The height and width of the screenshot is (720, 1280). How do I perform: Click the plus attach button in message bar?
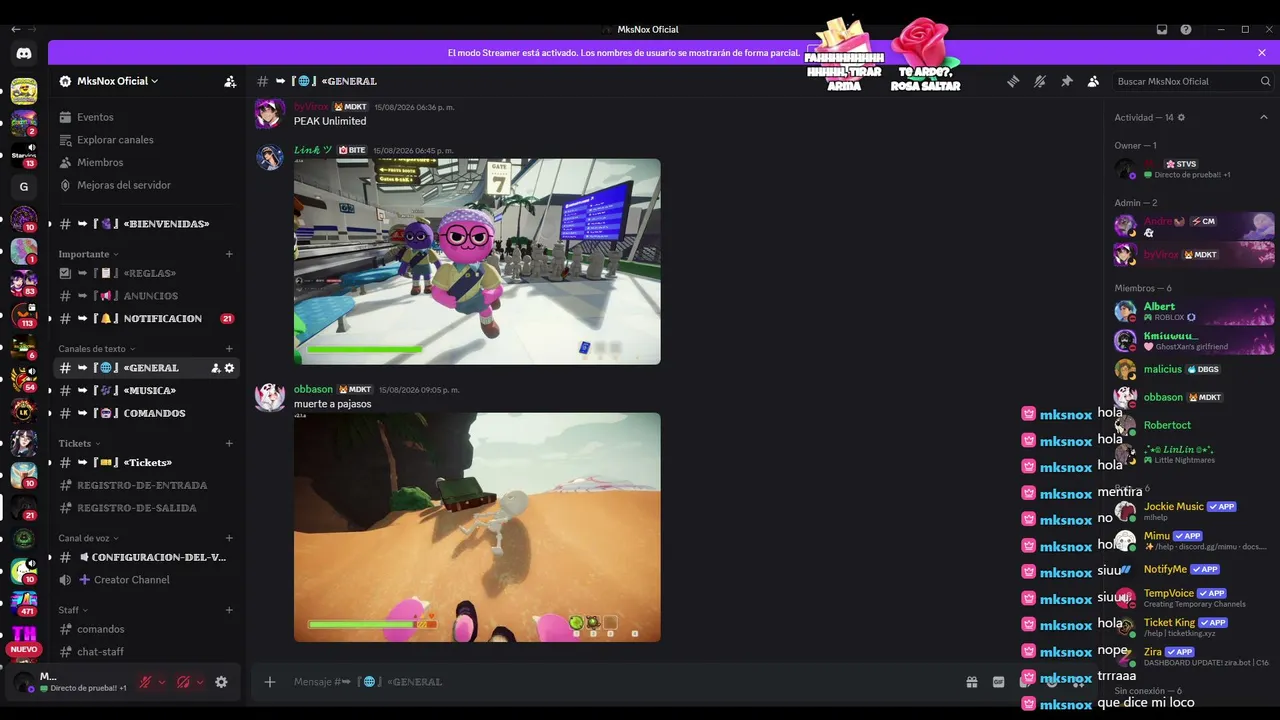tap(270, 682)
